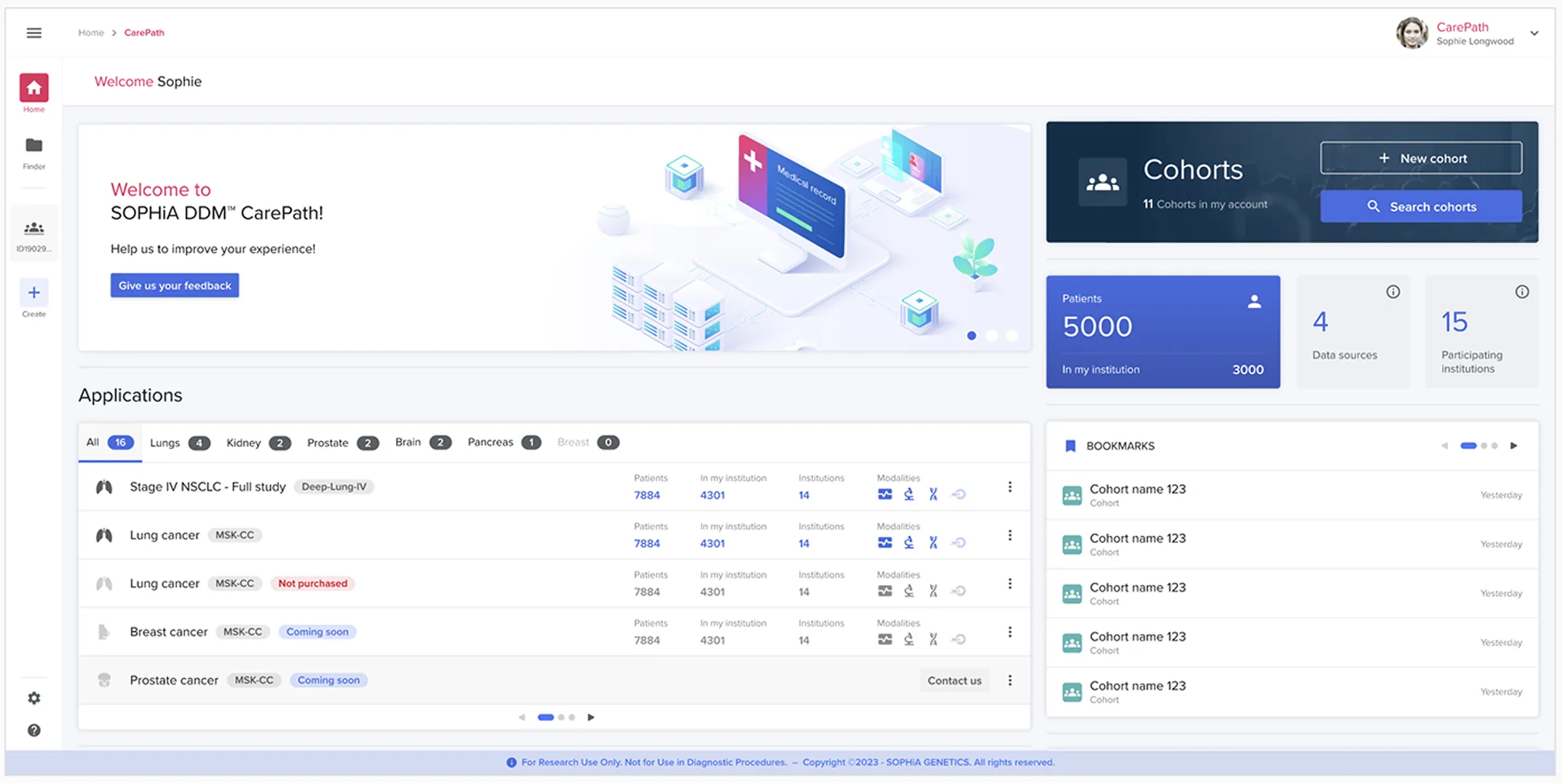Click 7884 patients in Stage IV NSCLC row
The height and width of the screenshot is (784, 1562).
pos(647,495)
